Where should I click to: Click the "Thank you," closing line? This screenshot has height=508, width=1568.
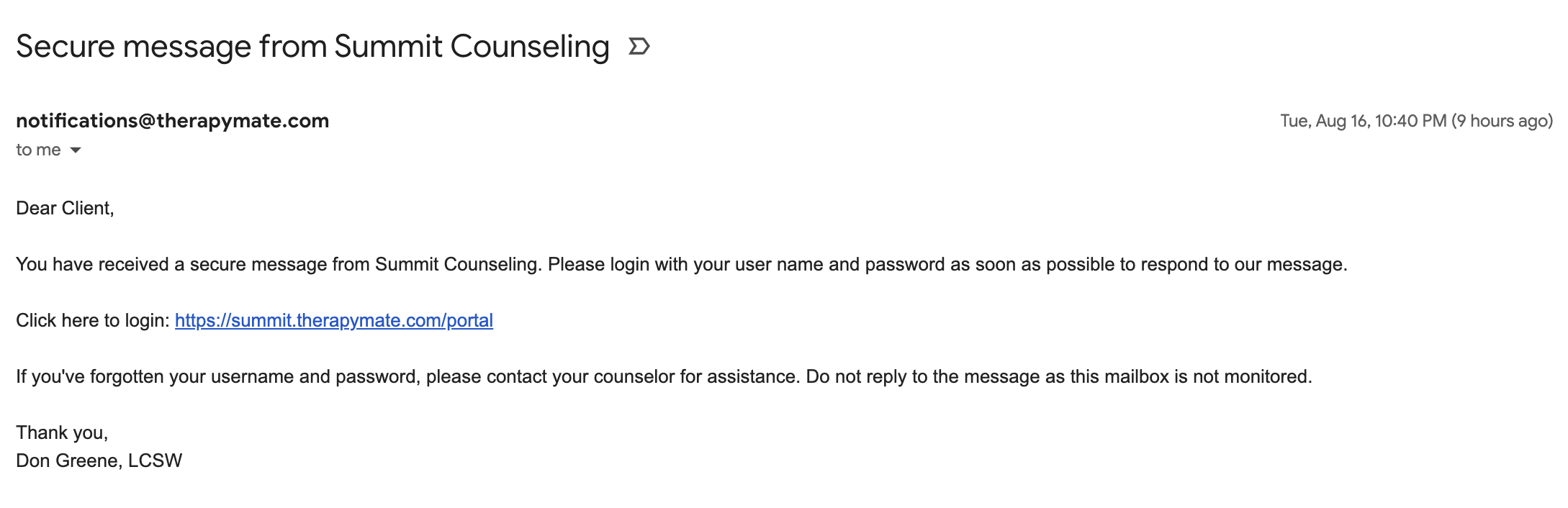62,432
